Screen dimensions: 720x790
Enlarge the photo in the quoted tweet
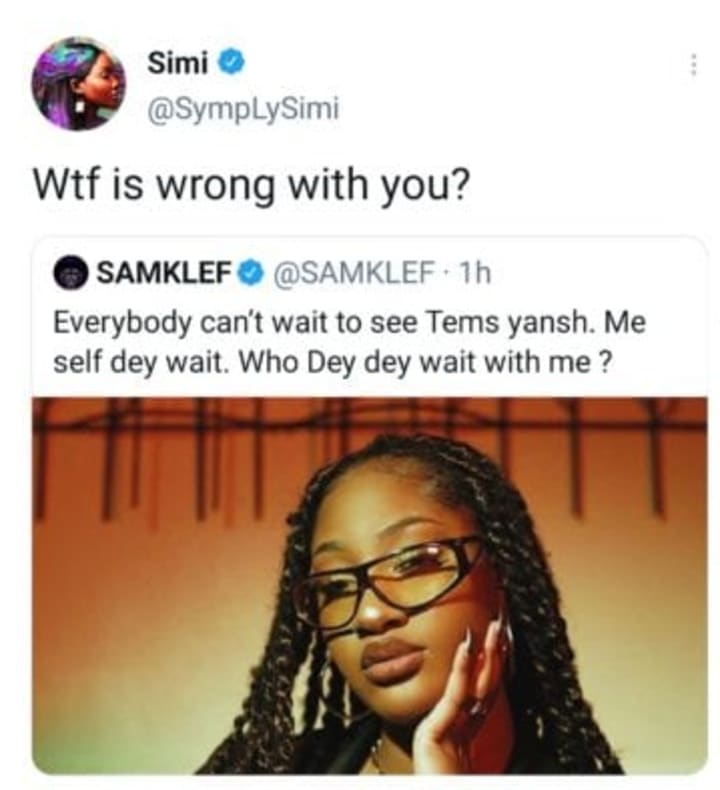369,585
